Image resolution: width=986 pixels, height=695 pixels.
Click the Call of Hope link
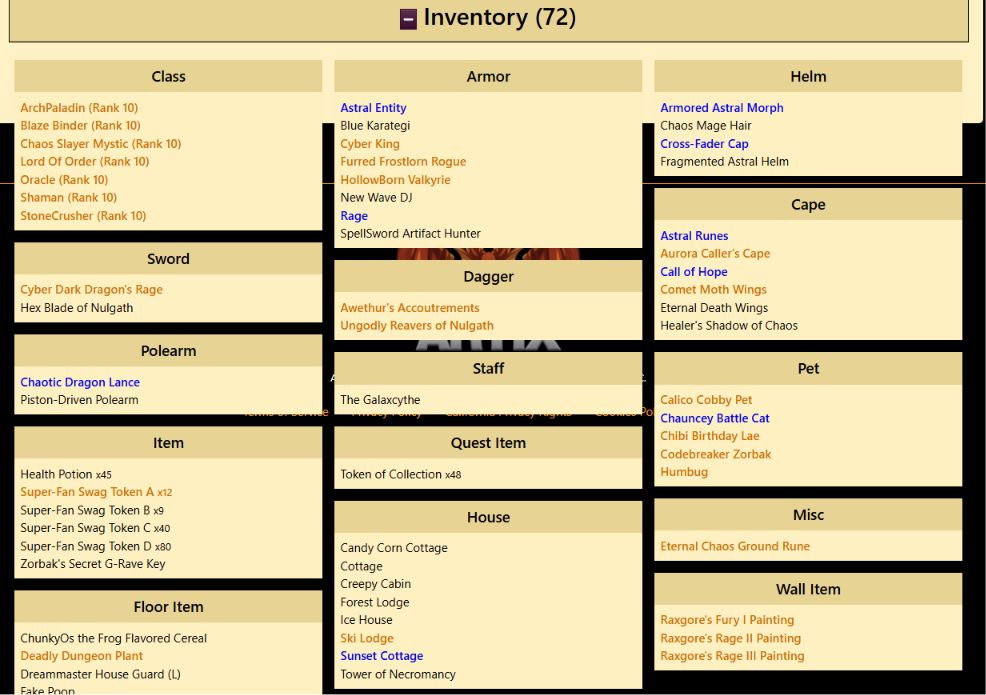(x=694, y=272)
